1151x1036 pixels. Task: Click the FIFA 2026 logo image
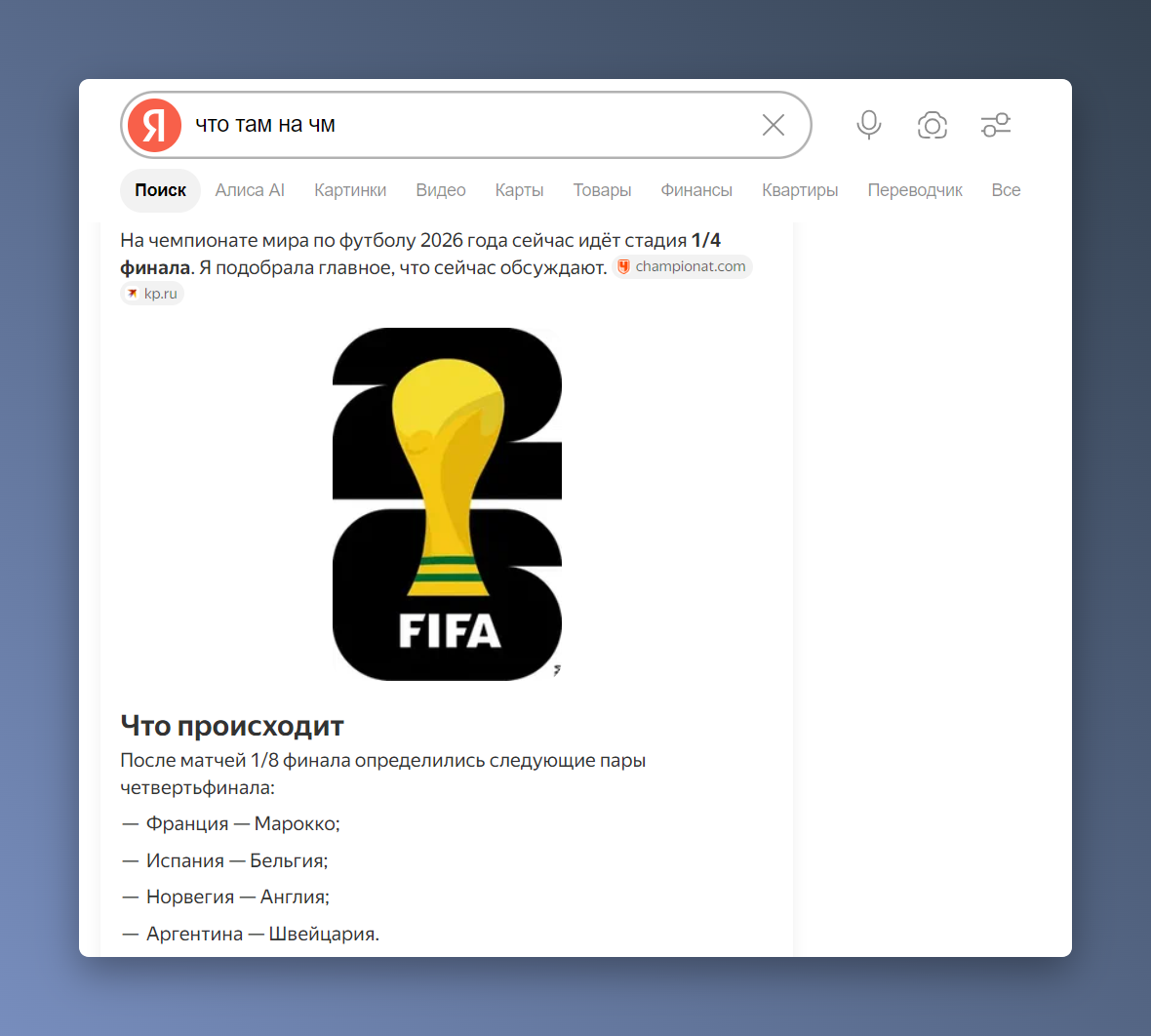point(447,503)
